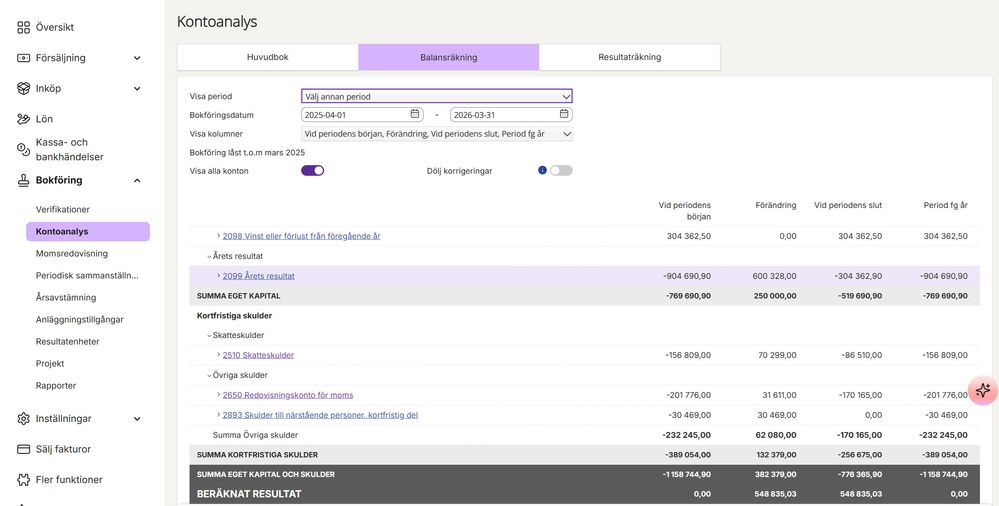Expand account 2893 row arrow
Image resolution: width=999 pixels, height=506 pixels.
(218, 415)
